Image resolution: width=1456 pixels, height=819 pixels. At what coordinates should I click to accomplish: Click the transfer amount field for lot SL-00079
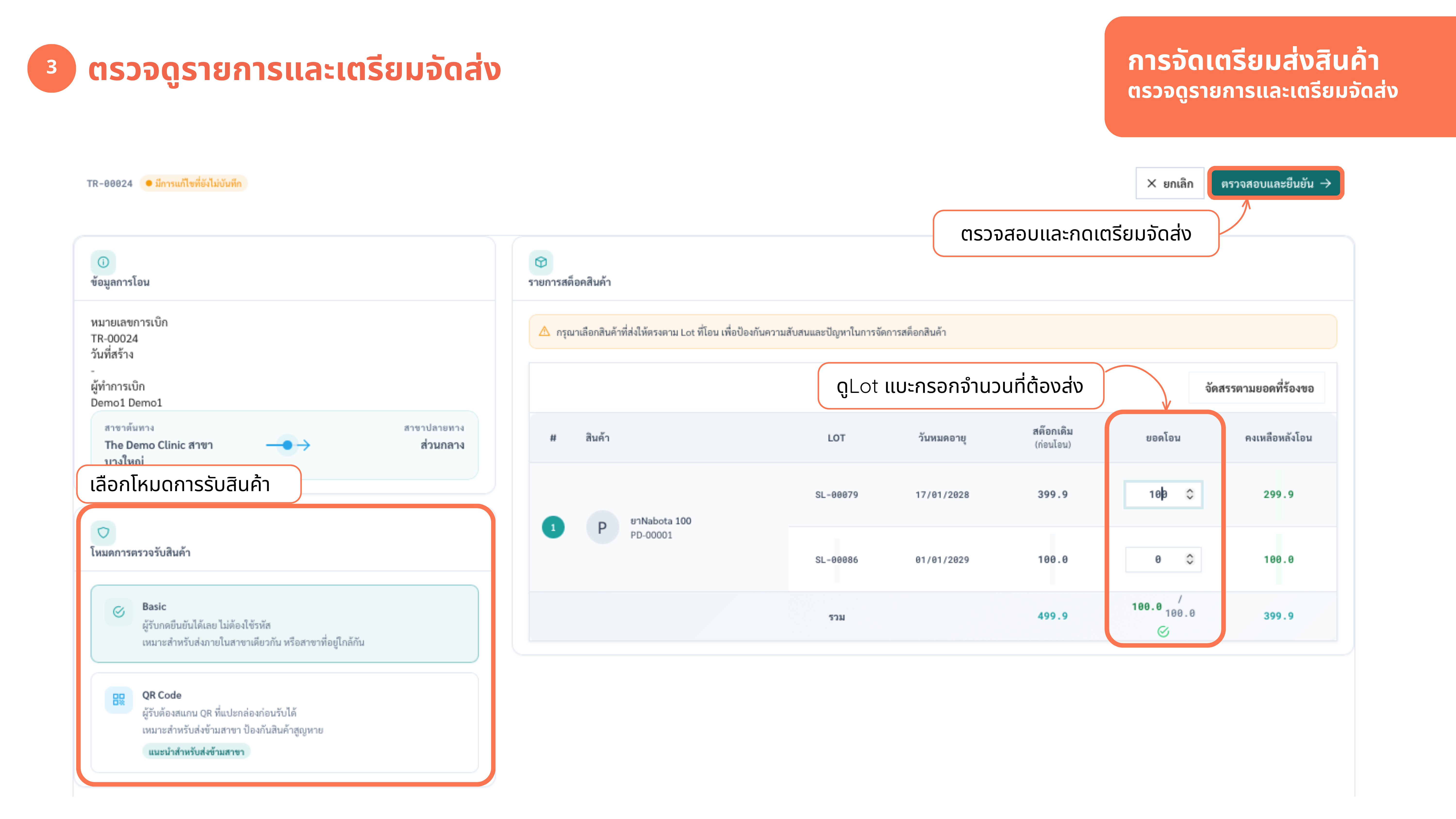[1163, 495]
